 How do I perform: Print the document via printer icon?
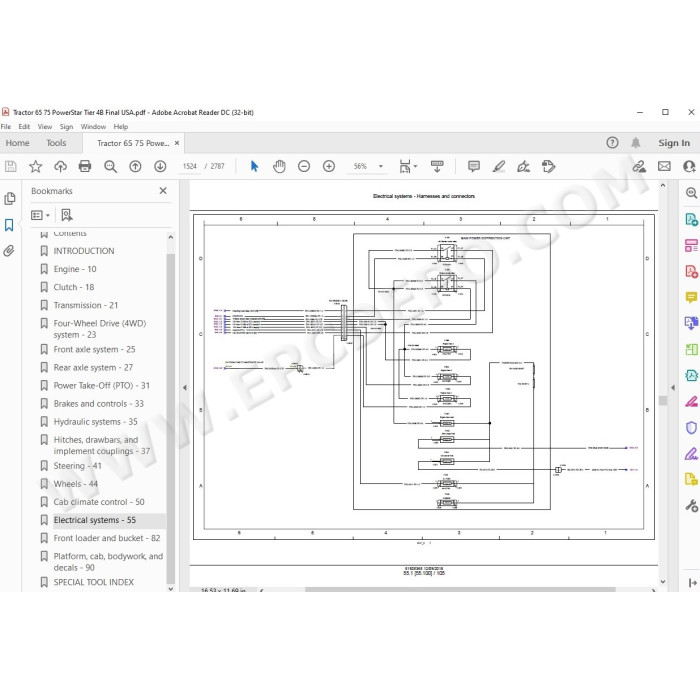85,167
